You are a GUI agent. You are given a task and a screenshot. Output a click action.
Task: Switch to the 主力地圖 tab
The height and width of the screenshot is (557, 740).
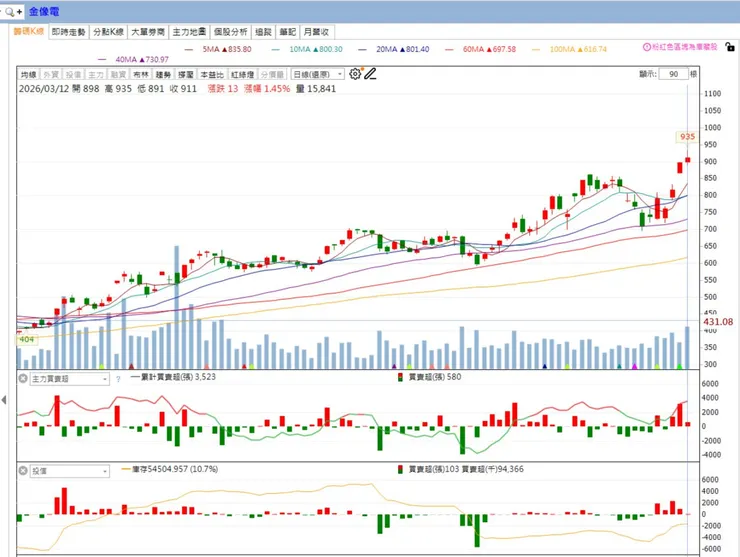click(x=189, y=32)
